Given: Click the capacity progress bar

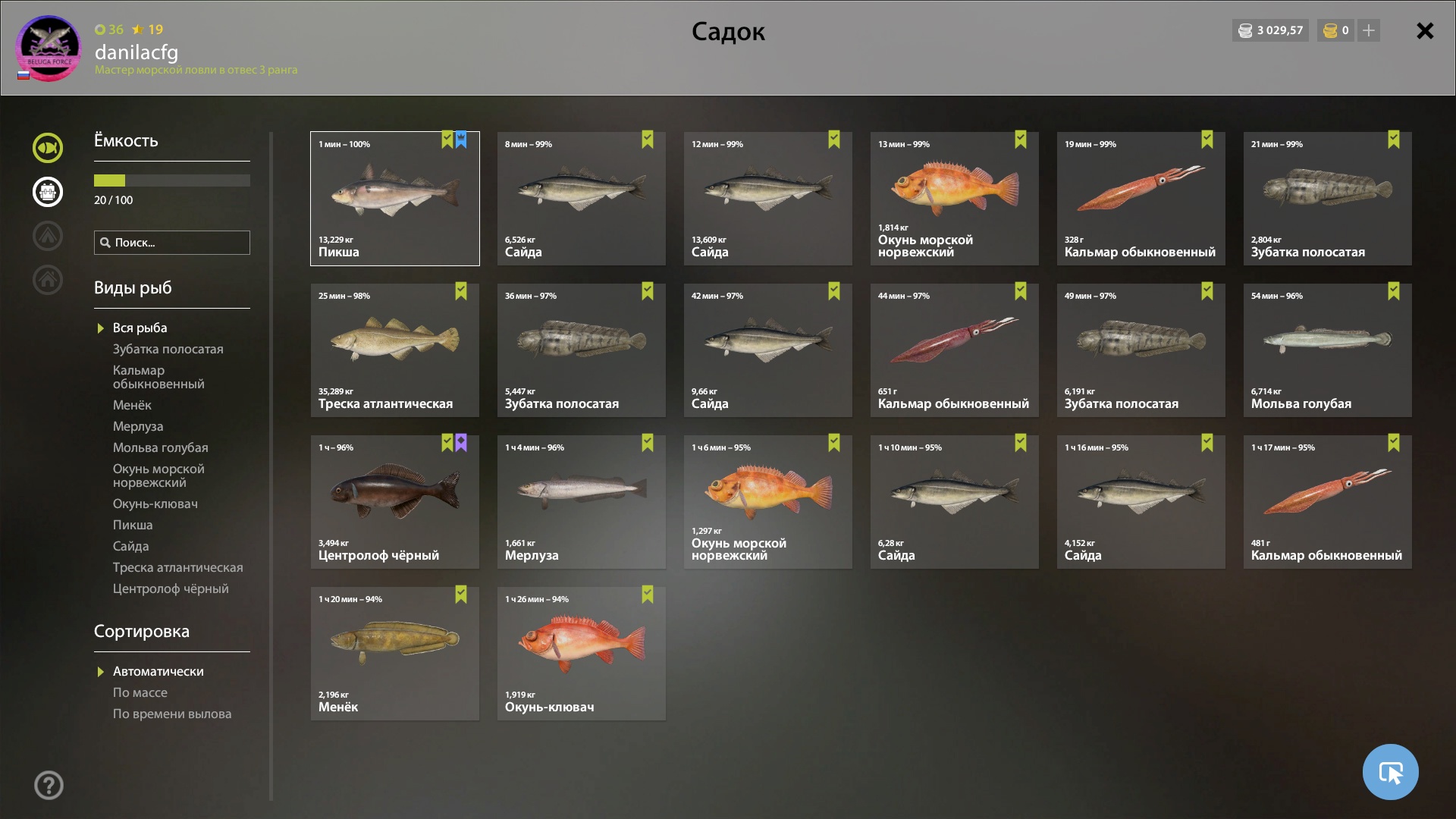Looking at the screenshot, I should click(171, 180).
